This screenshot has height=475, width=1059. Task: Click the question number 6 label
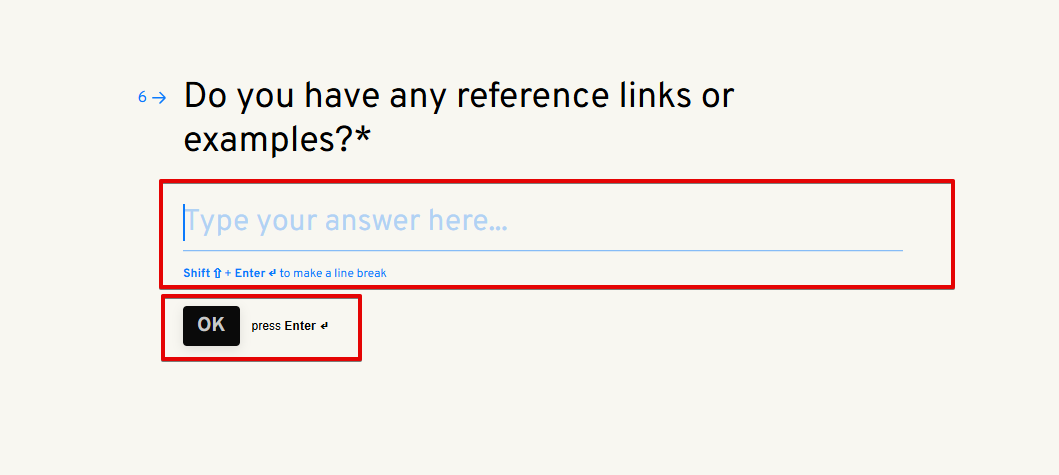coord(142,98)
